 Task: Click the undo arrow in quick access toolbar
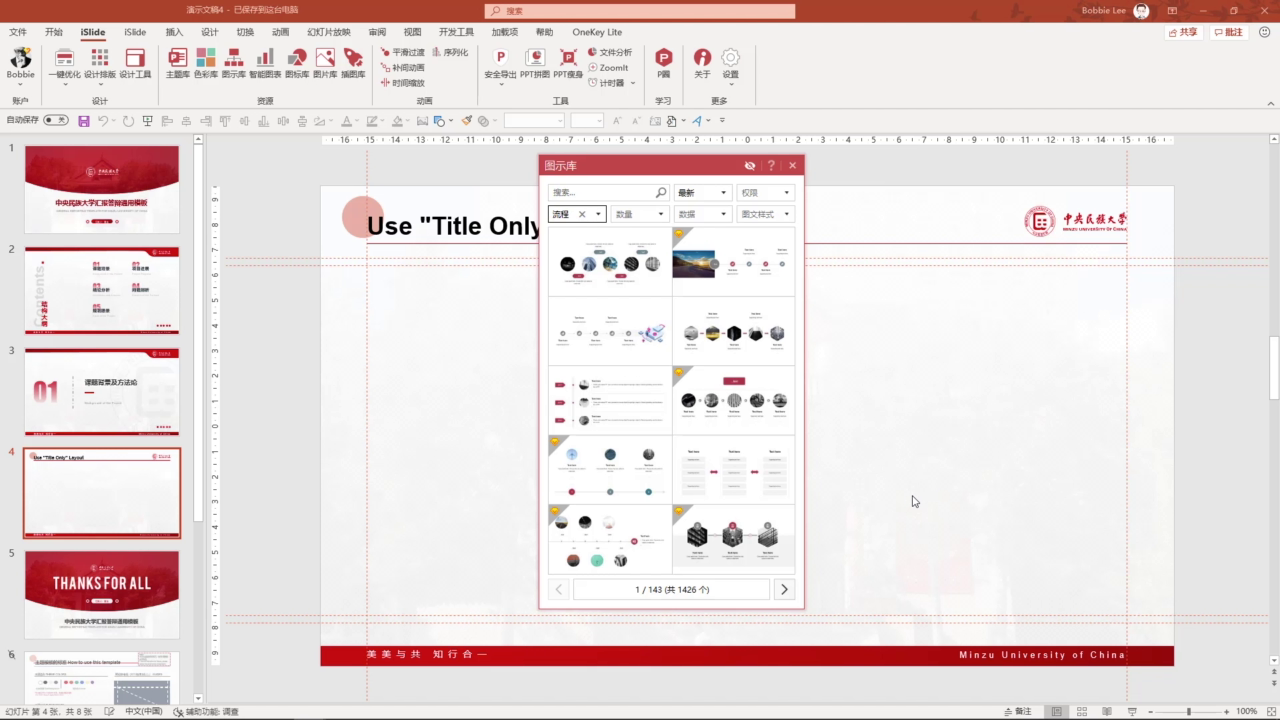103,121
